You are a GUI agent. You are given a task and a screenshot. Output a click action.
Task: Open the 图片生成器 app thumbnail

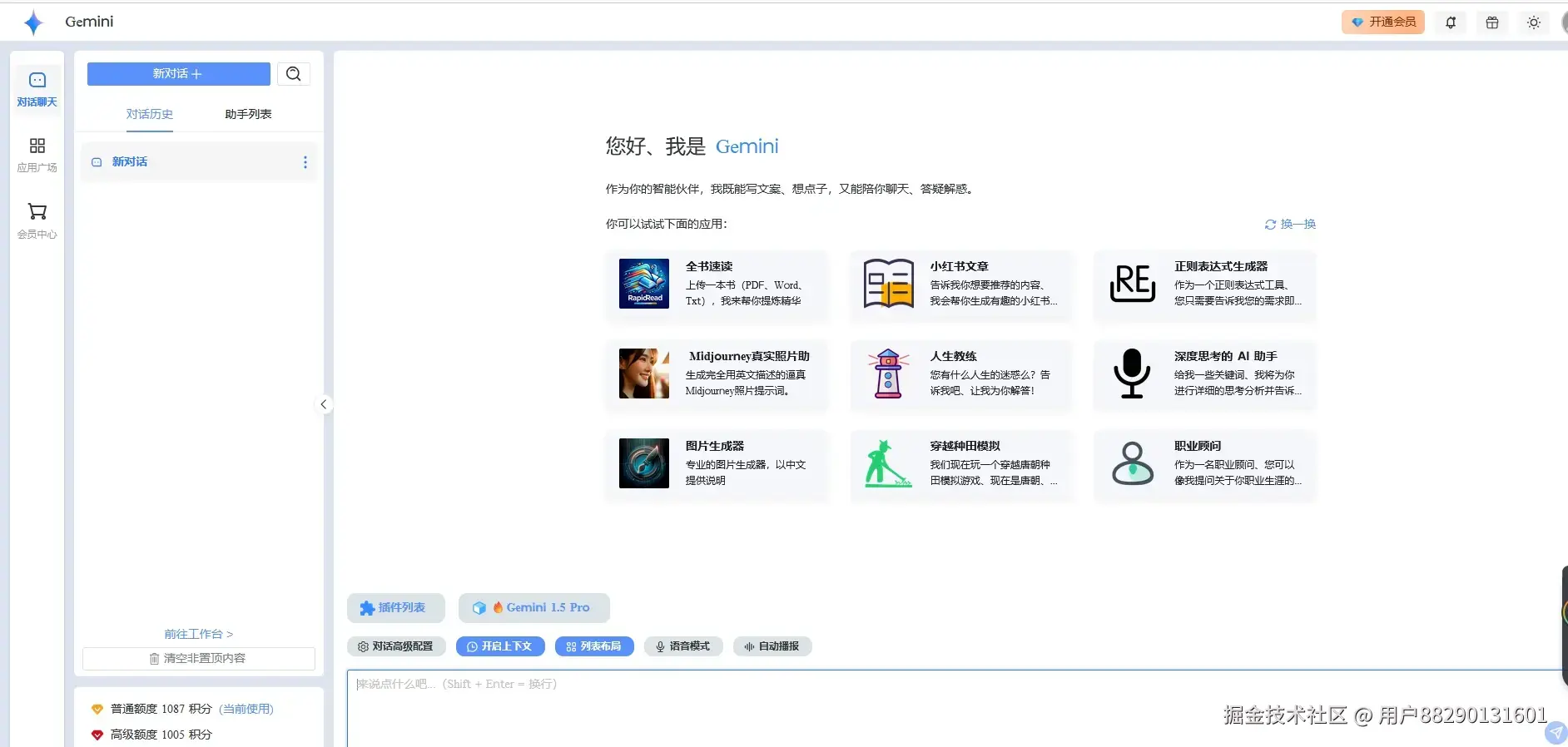point(644,463)
